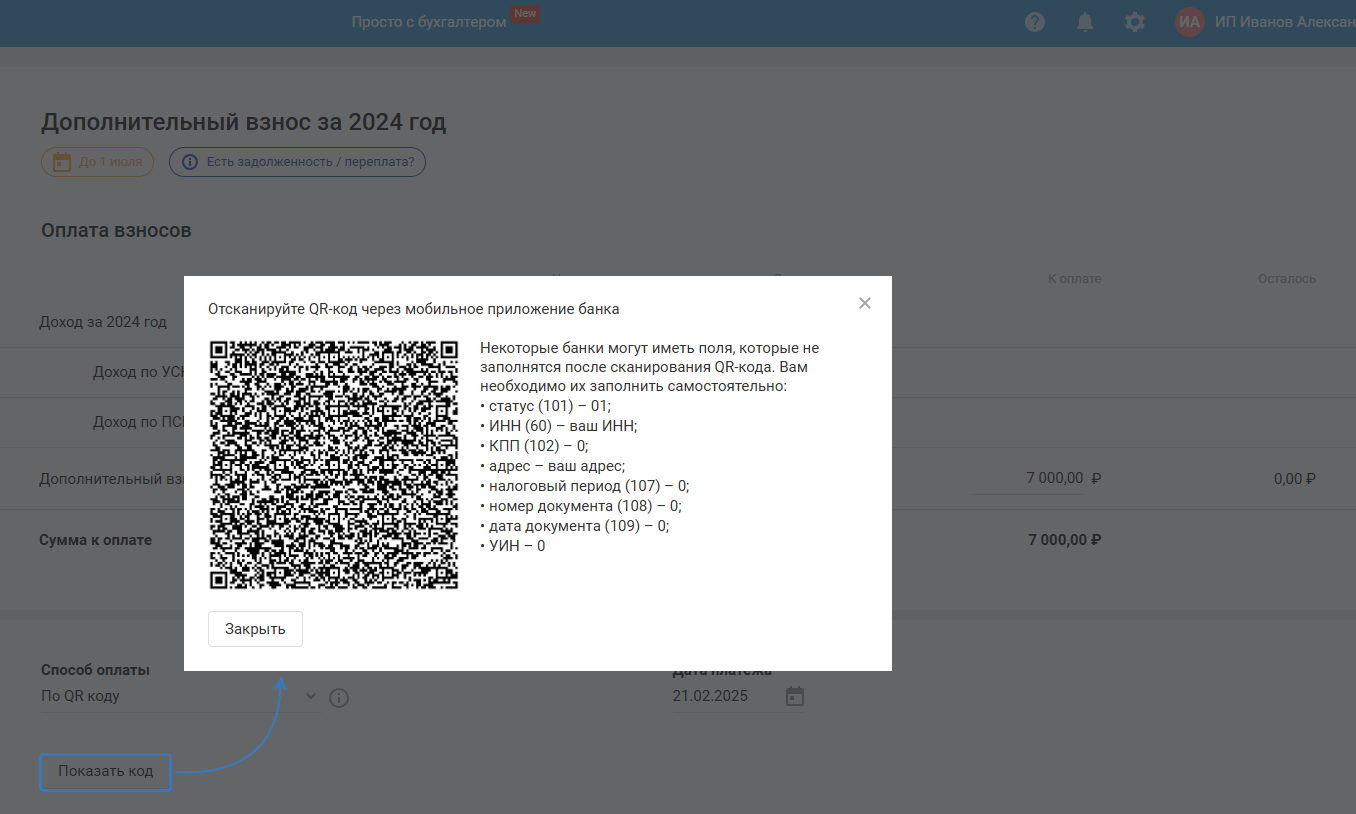Open the help question mark icon
Image resolution: width=1356 pixels, height=814 pixels.
click(1035, 22)
